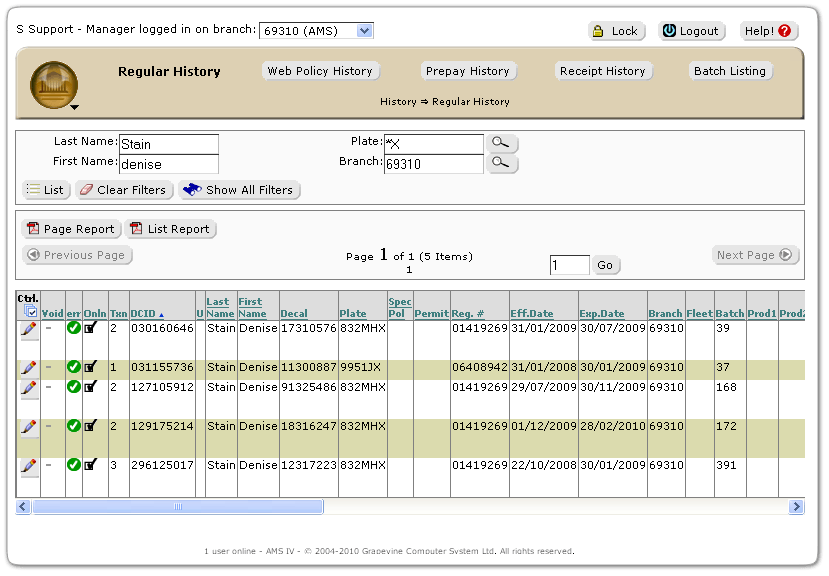Expand Show All Filters
This screenshot has width=829, height=576.
(240, 190)
